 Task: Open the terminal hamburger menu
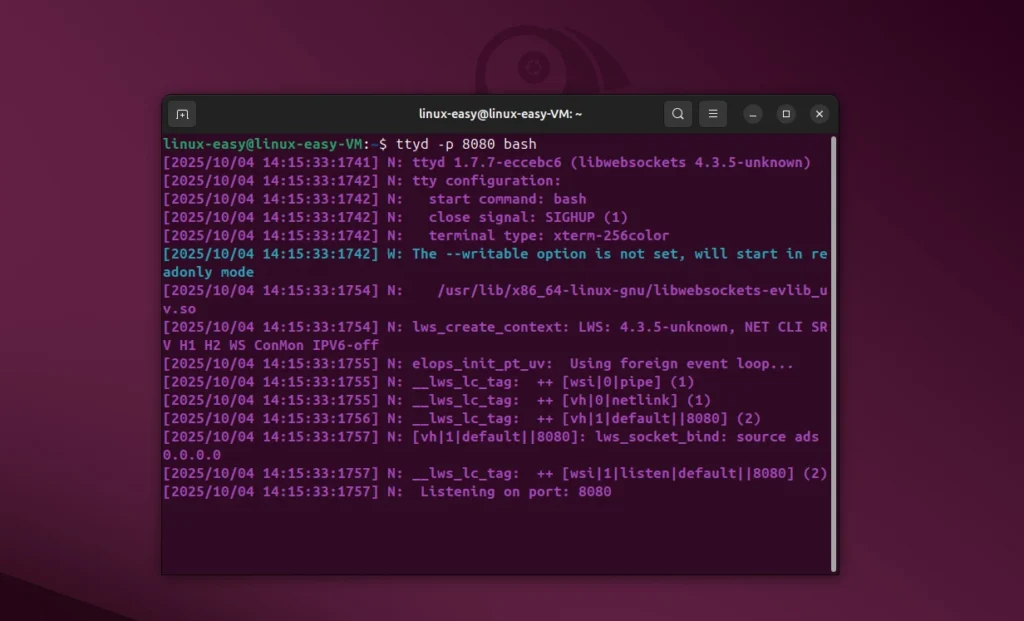coord(713,114)
